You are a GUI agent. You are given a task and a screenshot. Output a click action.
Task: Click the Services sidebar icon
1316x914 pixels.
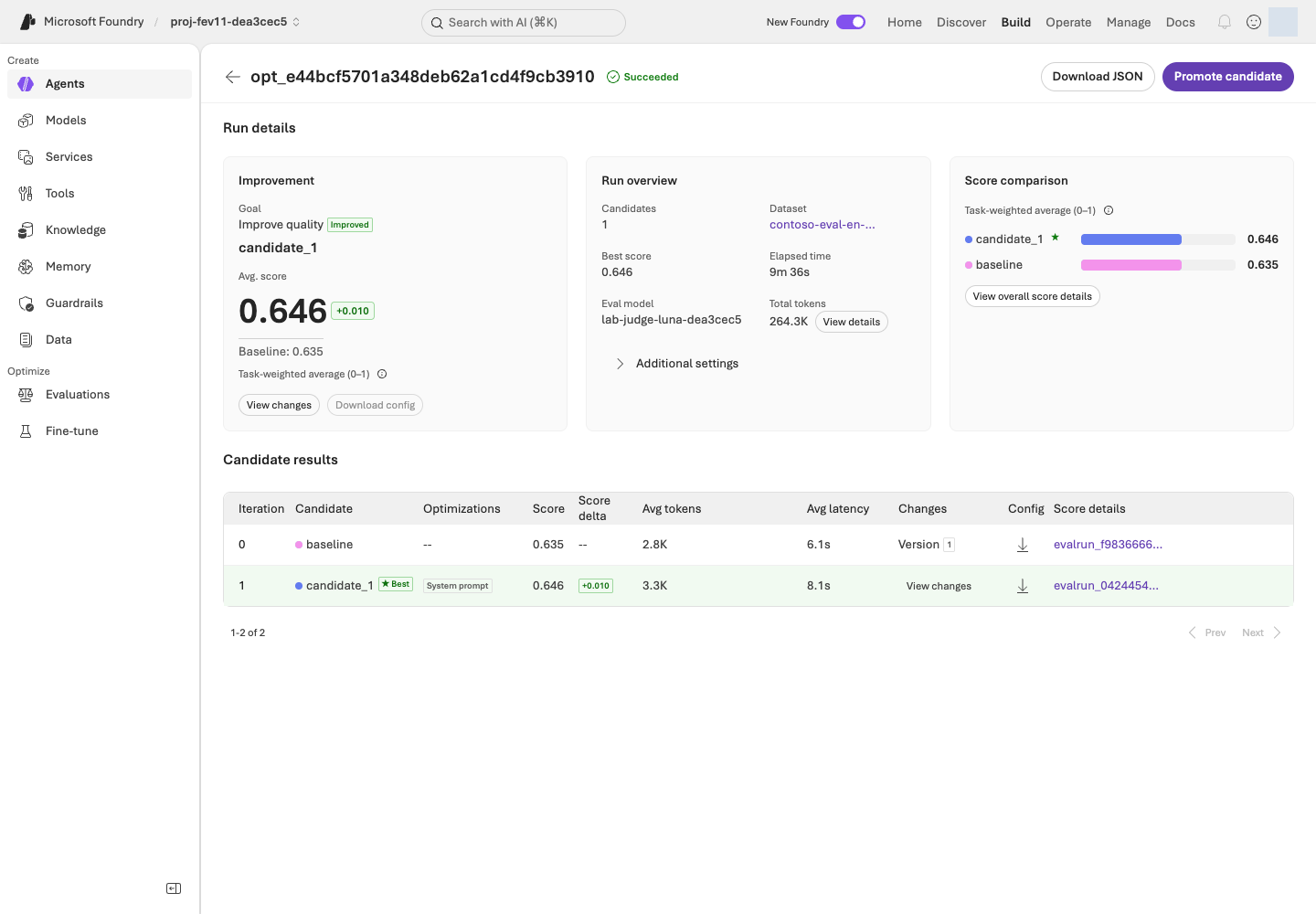pyautogui.click(x=26, y=157)
